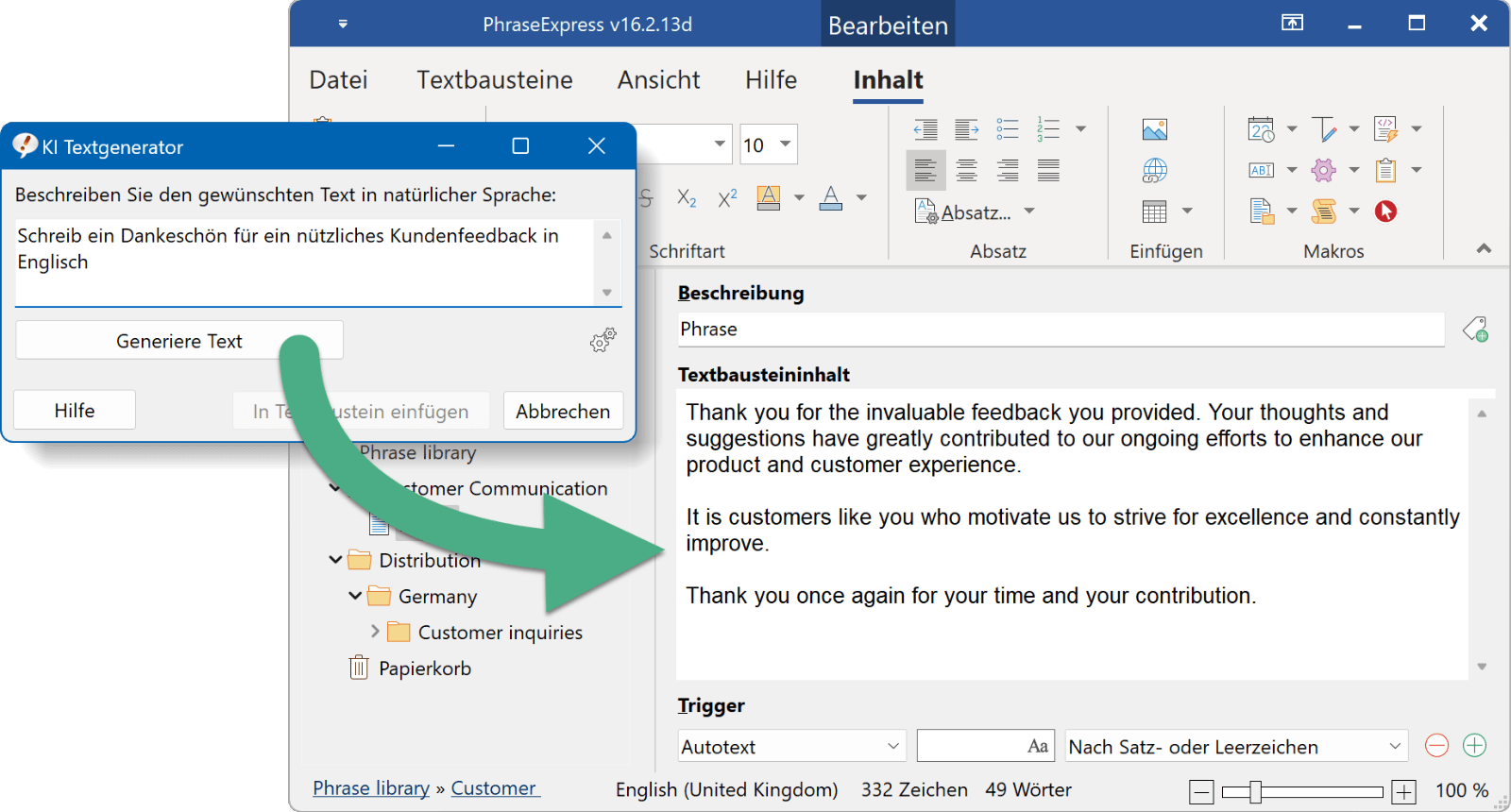Viewport: 1511px width, 812px height.
Task: Open the Hilfe menu
Action: [x=772, y=80]
